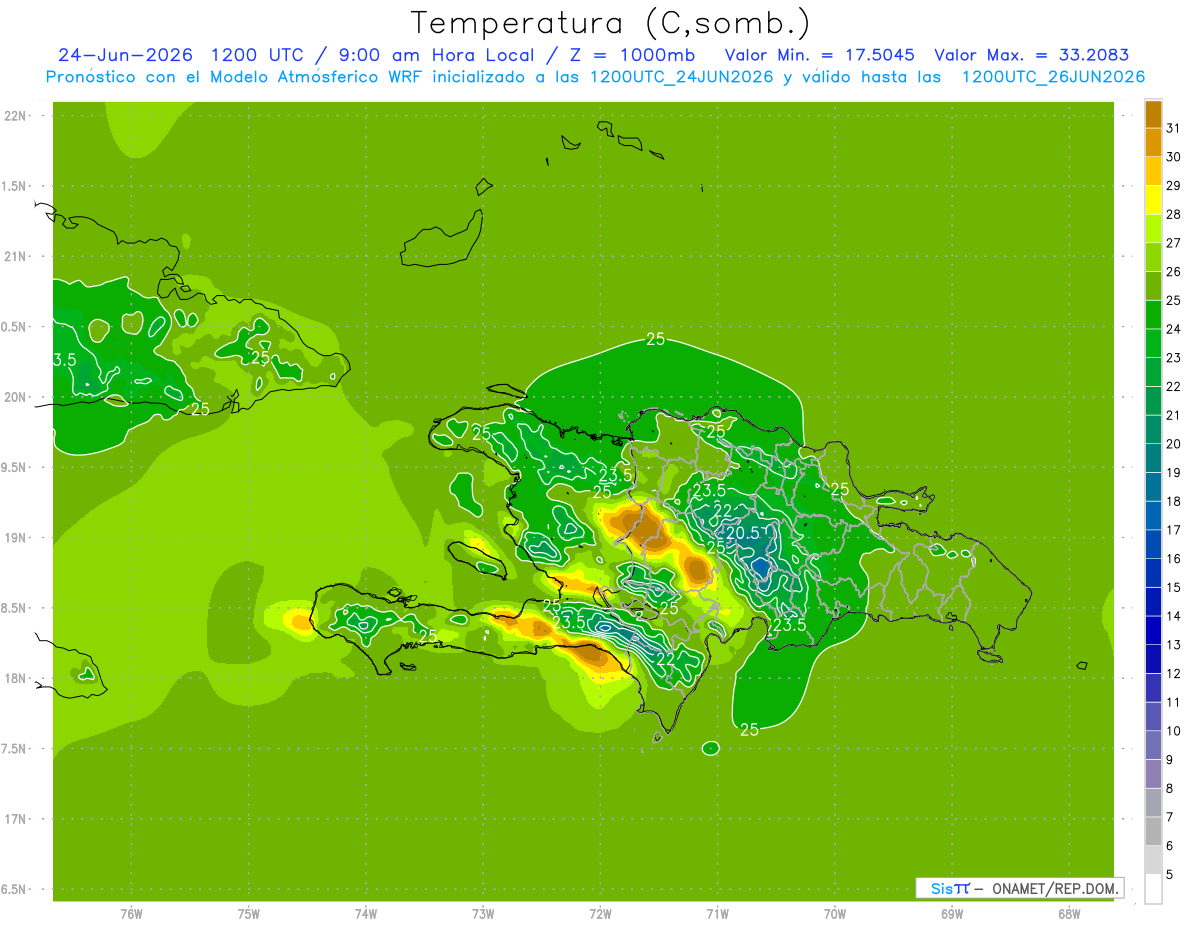
Task: Pick the dark-blue color scale segment between 12 and 13
Action: (x=1153, y=659)
